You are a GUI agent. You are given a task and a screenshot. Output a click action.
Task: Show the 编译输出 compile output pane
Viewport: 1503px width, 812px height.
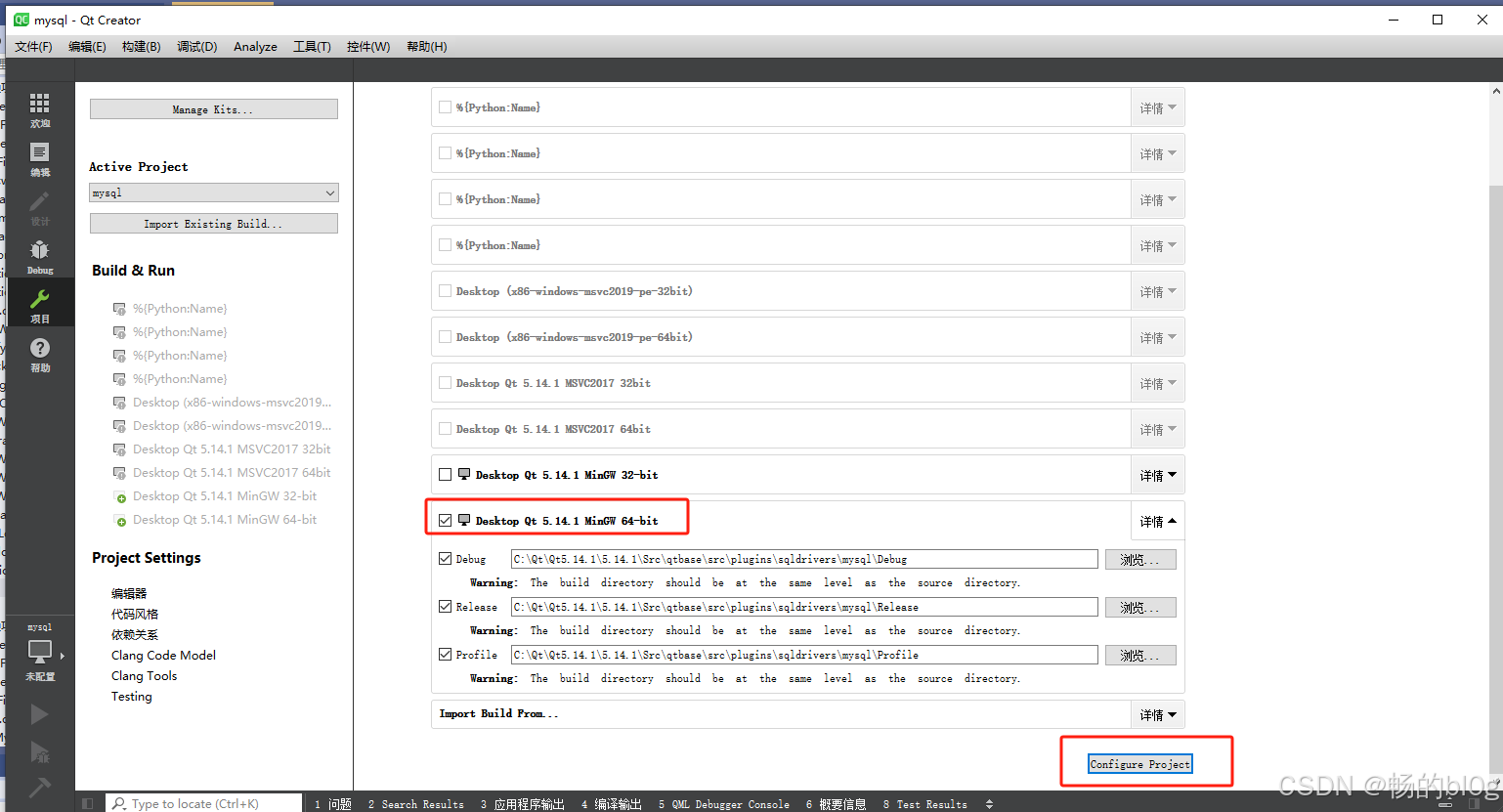tap(612, 804)
